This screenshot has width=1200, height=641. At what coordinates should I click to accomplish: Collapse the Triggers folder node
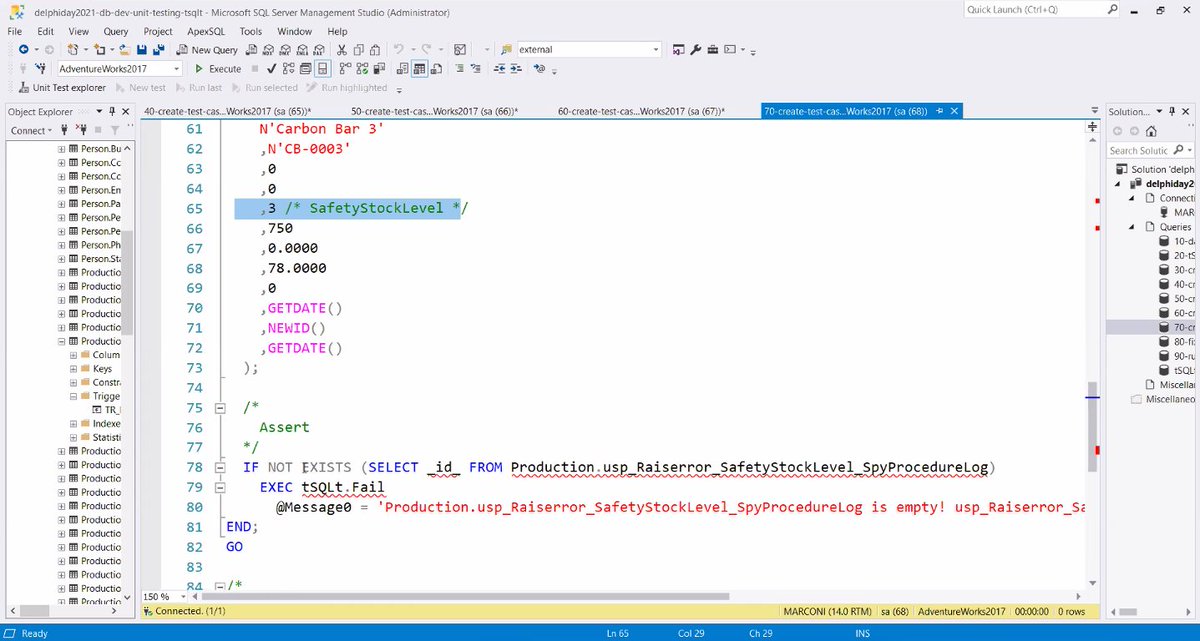[x=73, y=396]
